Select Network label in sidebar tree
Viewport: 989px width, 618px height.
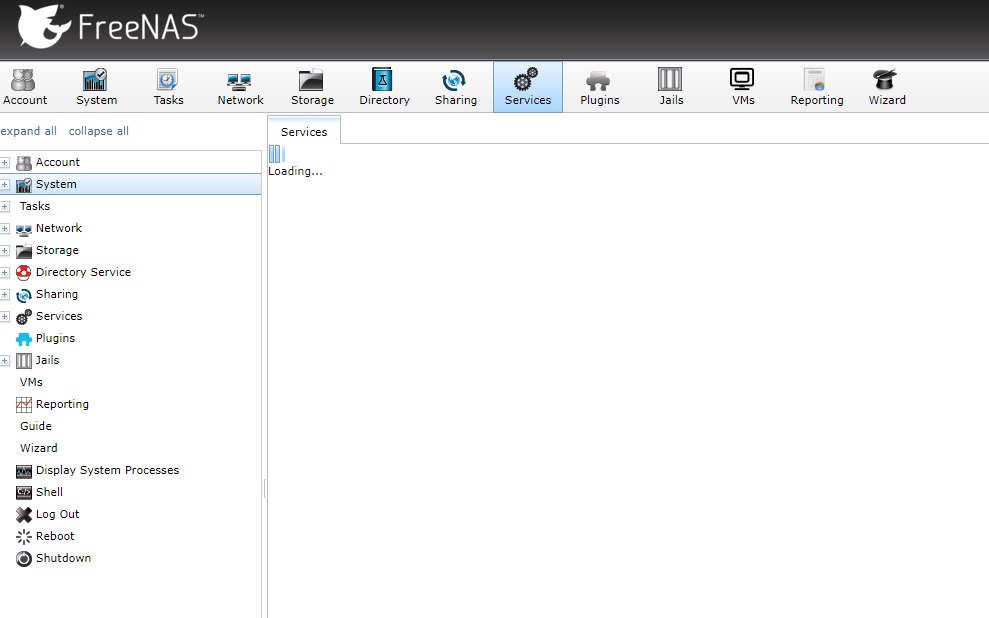59,228
